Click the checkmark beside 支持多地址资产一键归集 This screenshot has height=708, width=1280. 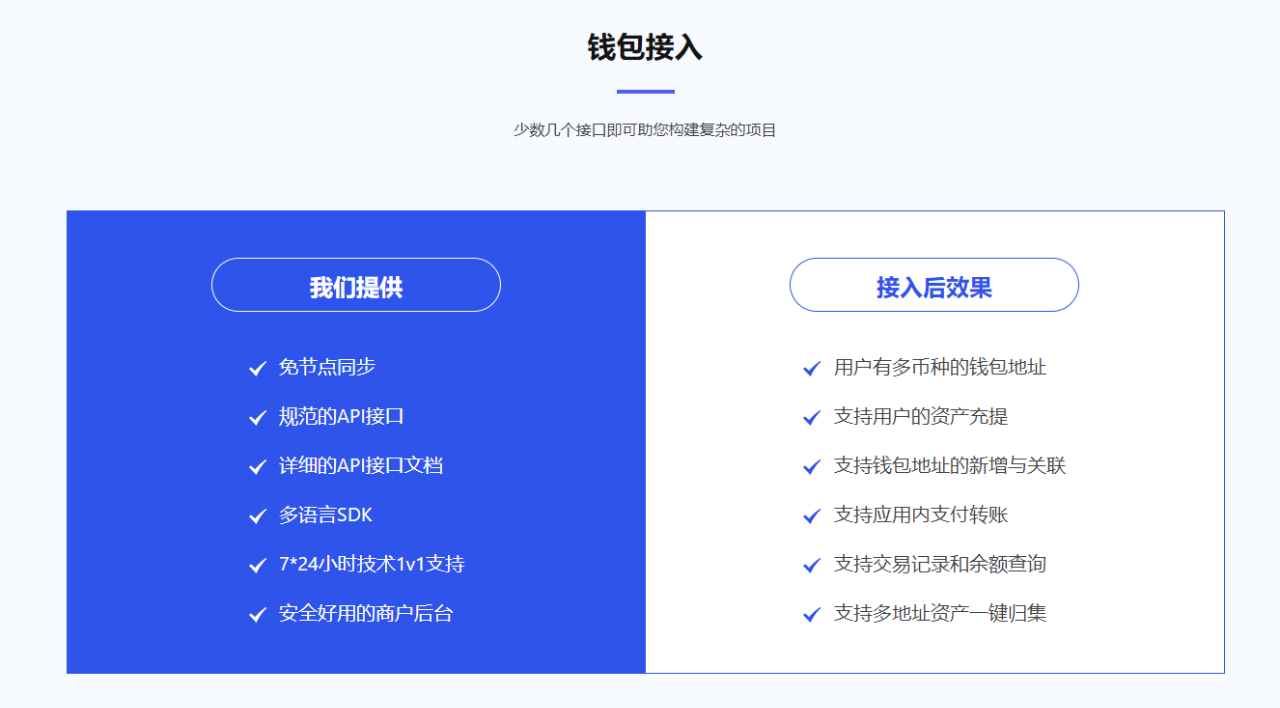(812, 614)
